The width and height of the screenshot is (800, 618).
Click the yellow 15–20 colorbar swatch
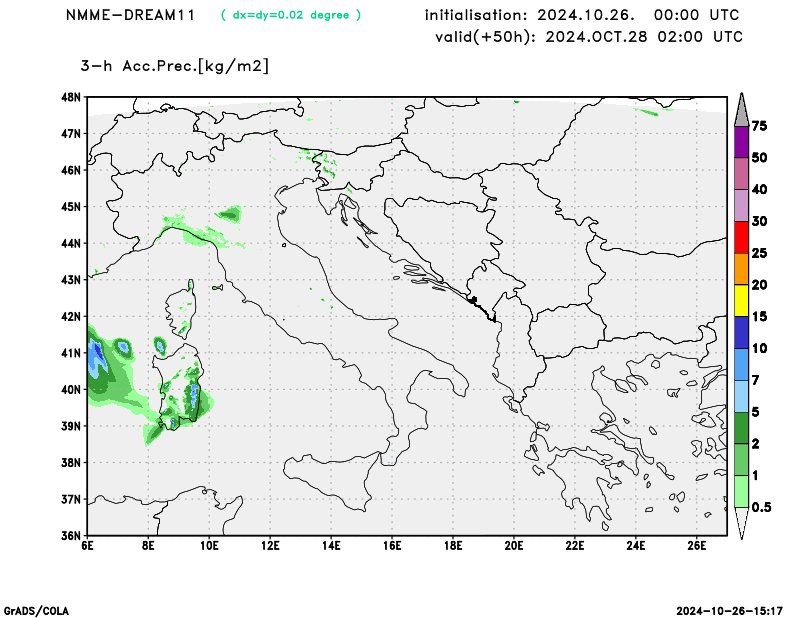pos(741,301)
